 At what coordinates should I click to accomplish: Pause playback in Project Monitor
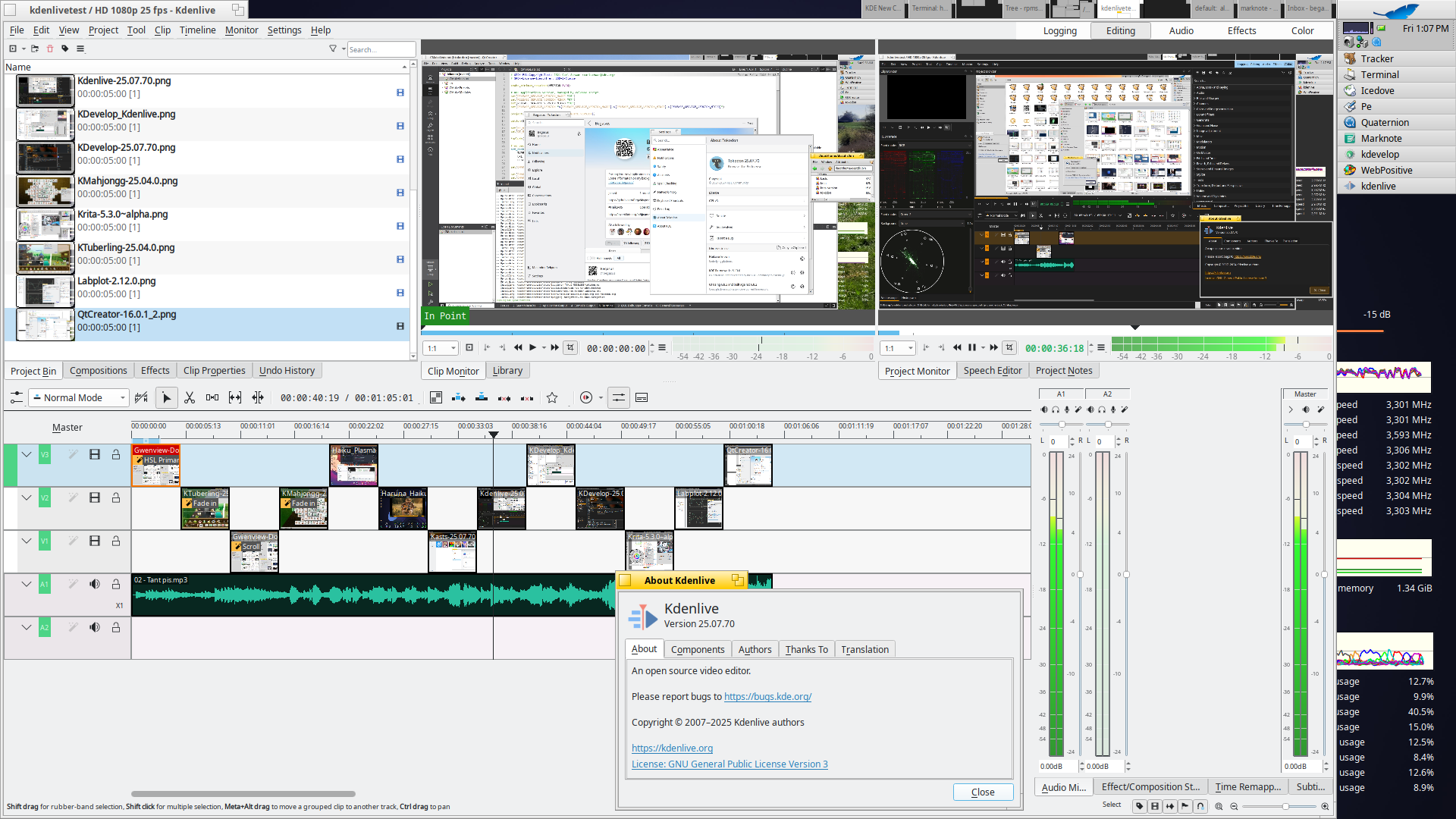[x=971, y=348]
